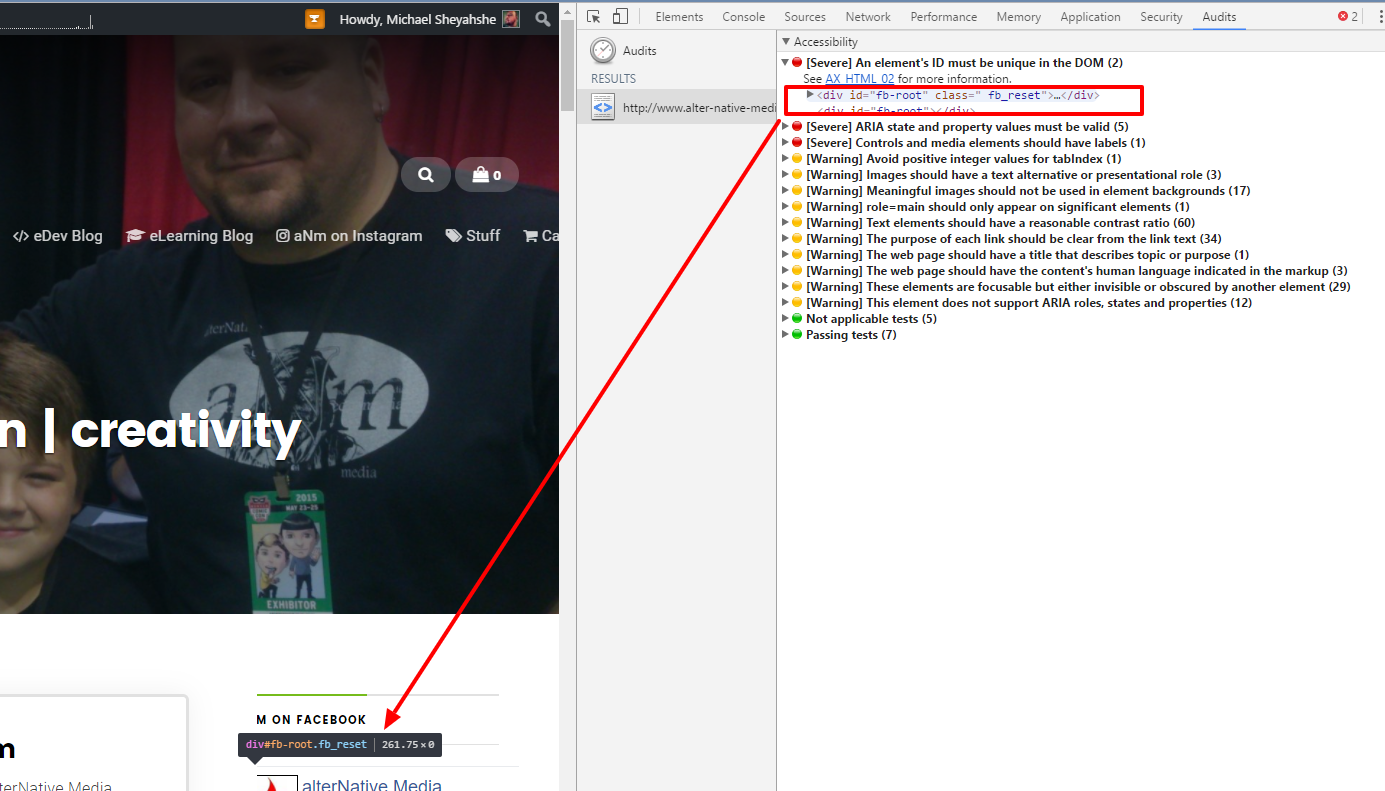The height and width of the screenshot is (791, 1385).
Task: Open the Performance tab
Action: click(x=944, y=17)
